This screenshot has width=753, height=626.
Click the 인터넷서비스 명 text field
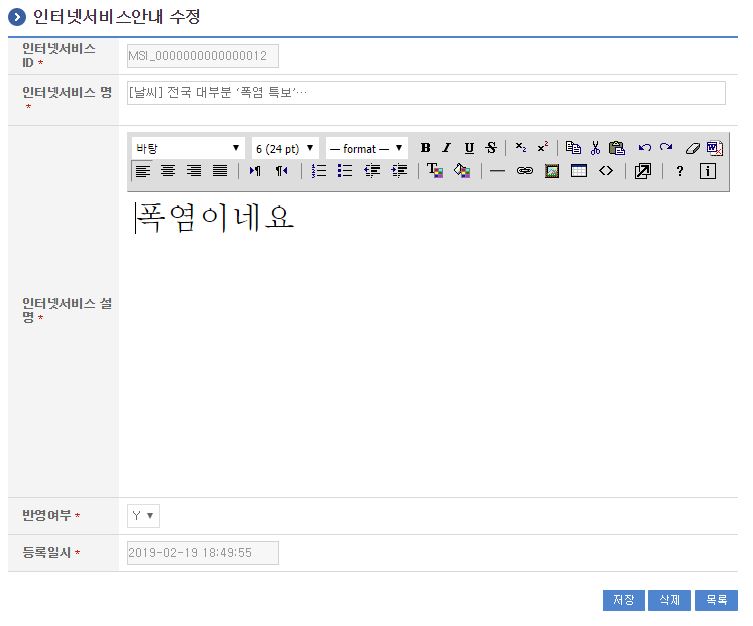click(x=426, y=93)
